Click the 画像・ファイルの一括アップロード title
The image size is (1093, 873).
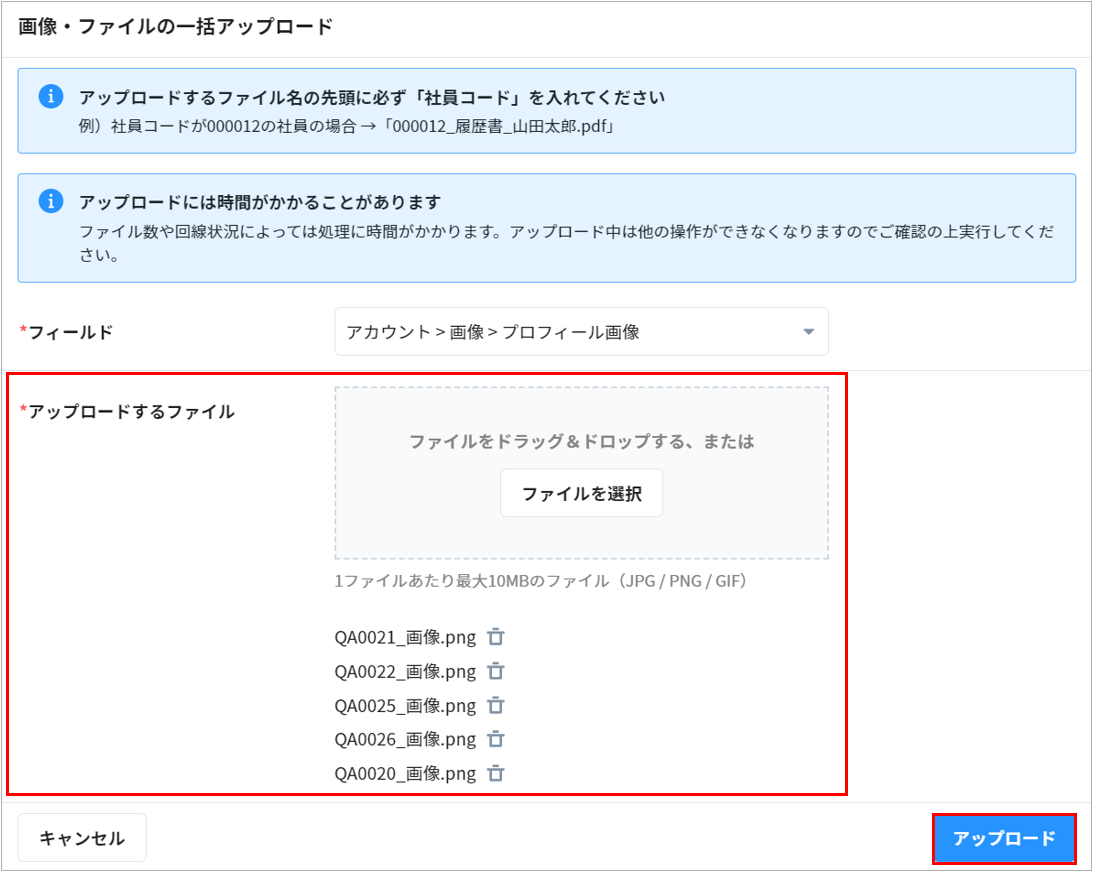tap(175, 27)
